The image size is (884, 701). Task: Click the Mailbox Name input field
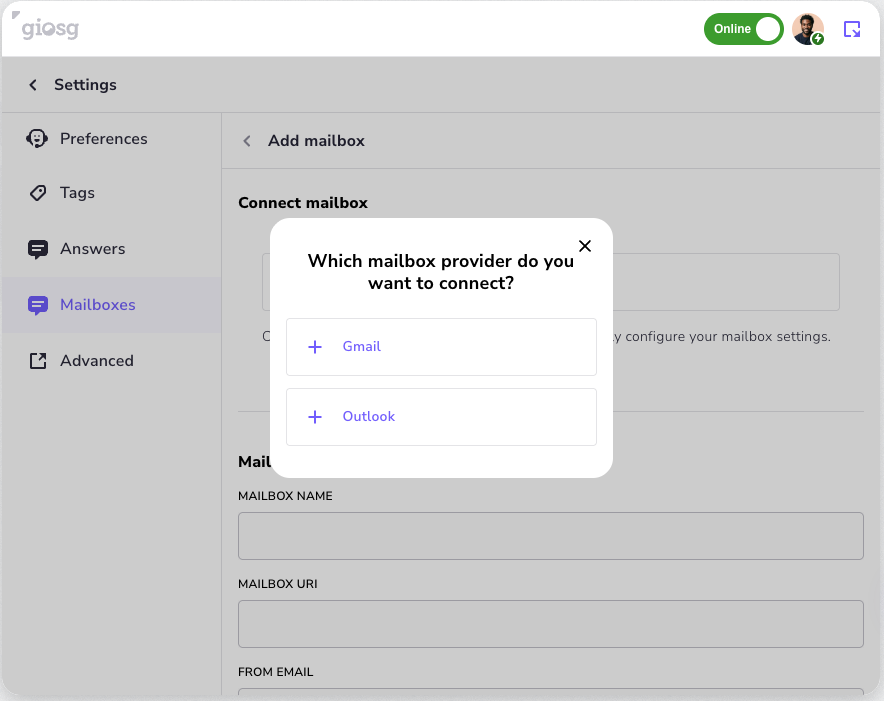pos(550,536)
